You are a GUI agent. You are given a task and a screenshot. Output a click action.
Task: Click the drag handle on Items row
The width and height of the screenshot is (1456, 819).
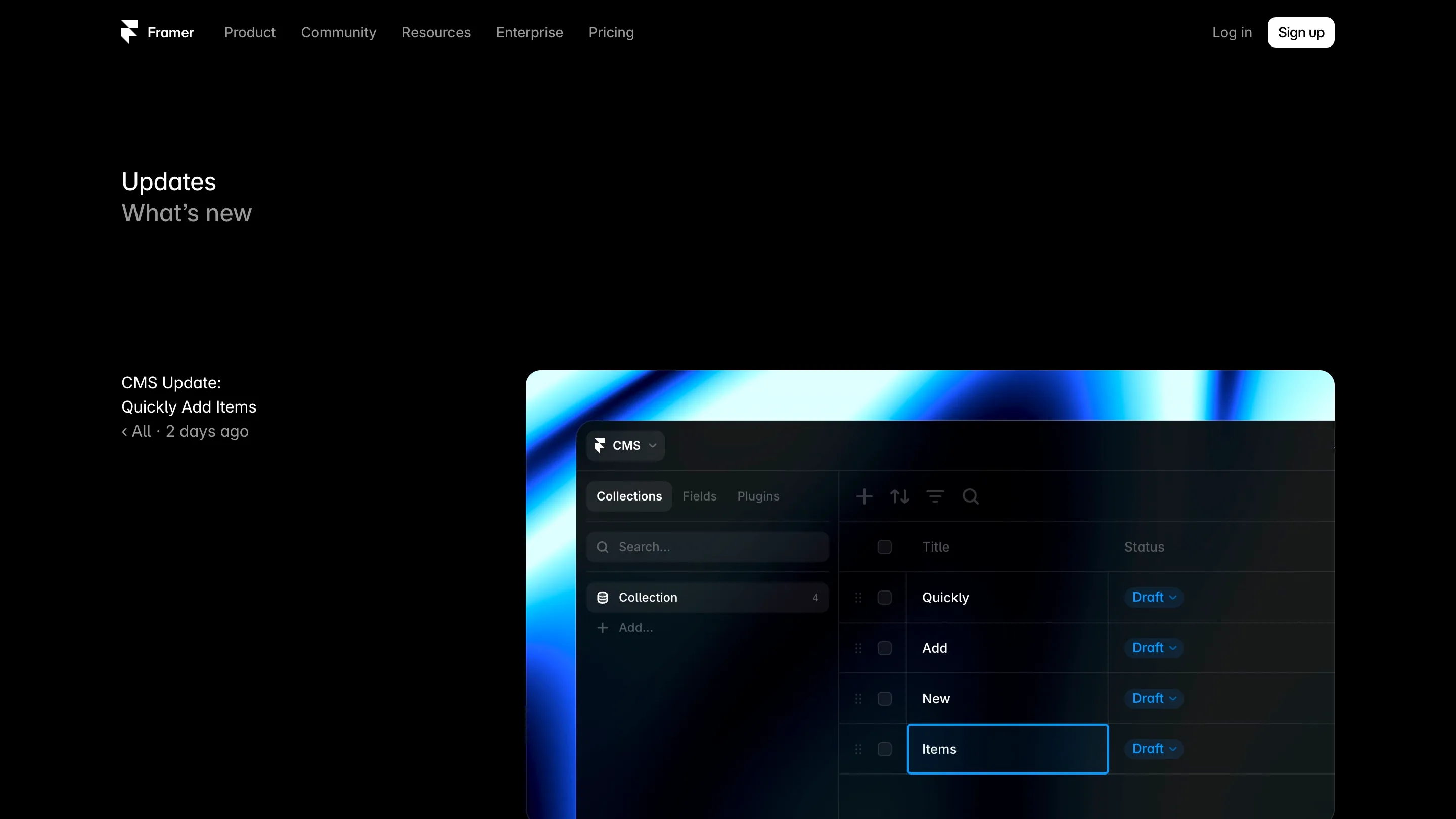coord(858,749)
